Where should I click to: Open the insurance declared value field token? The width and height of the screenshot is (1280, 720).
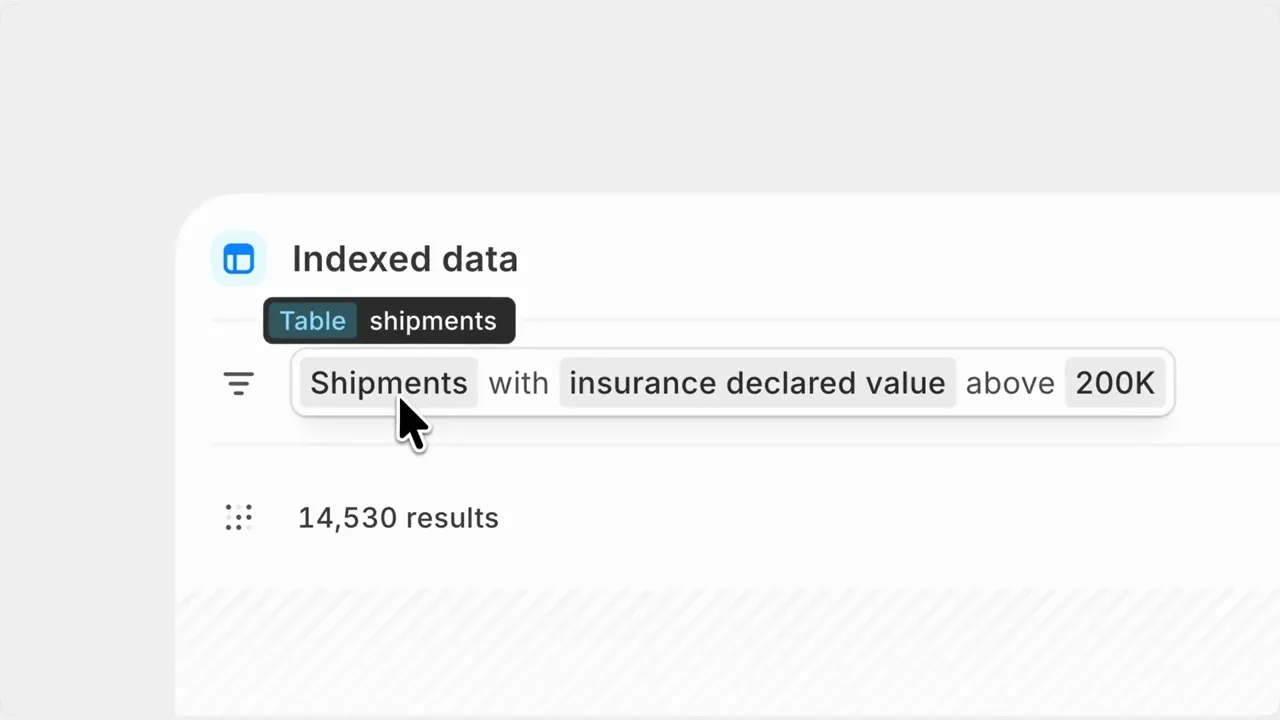[x=757, y=383]
